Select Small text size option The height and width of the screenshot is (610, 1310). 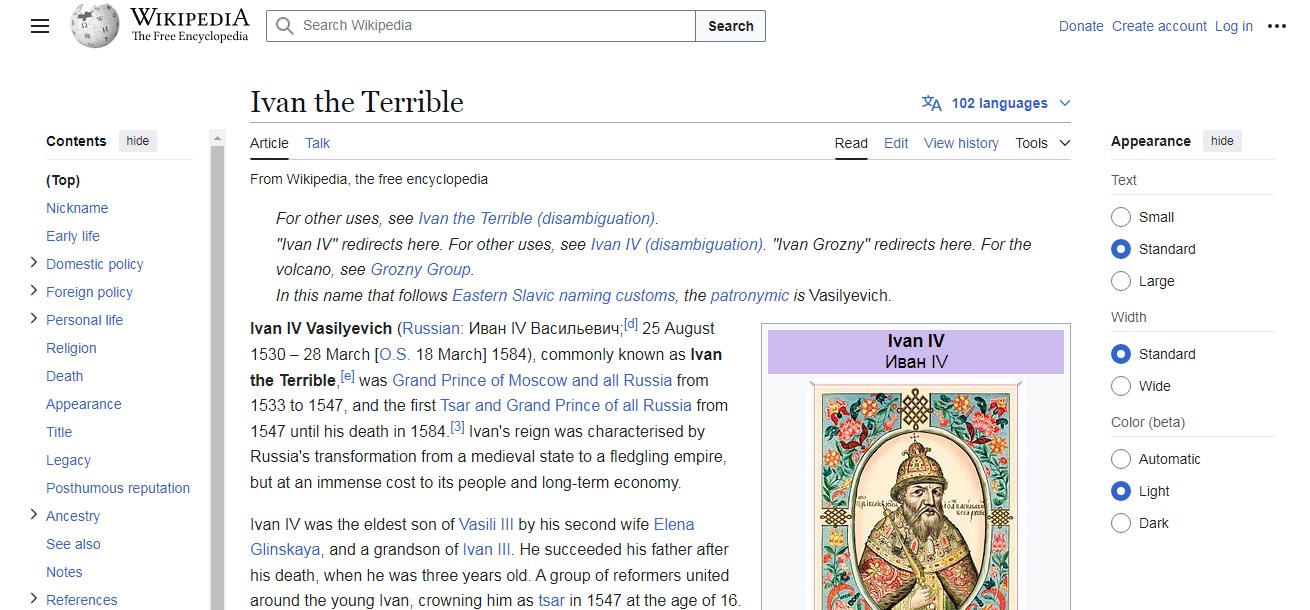[x=1121, y=217]
